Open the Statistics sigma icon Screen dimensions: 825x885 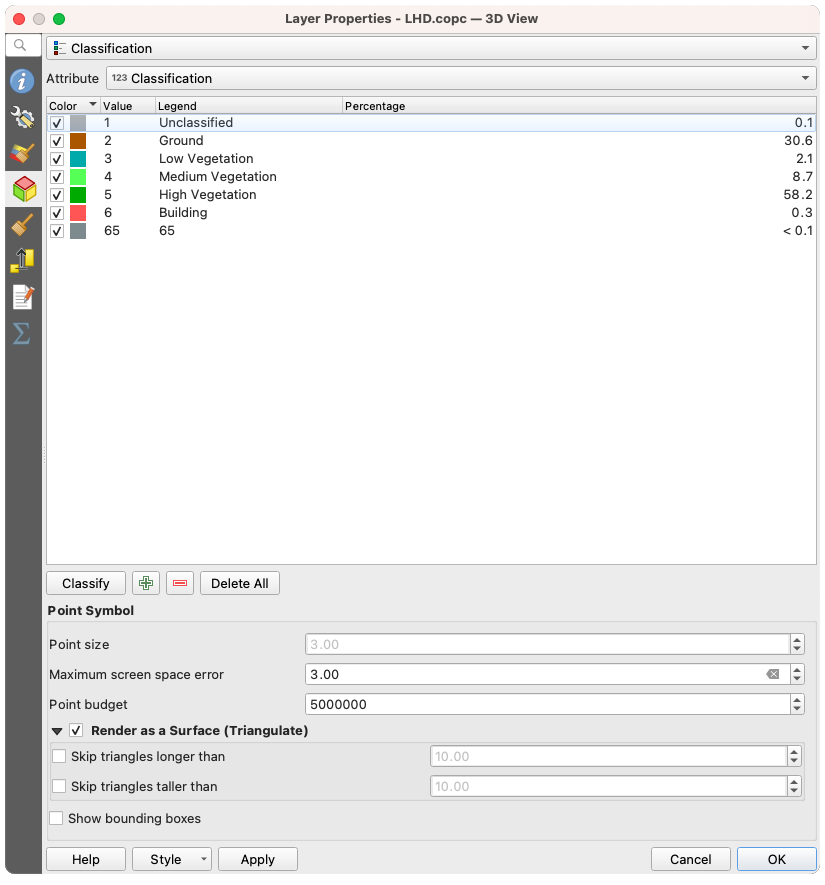(x=21, y=333)
